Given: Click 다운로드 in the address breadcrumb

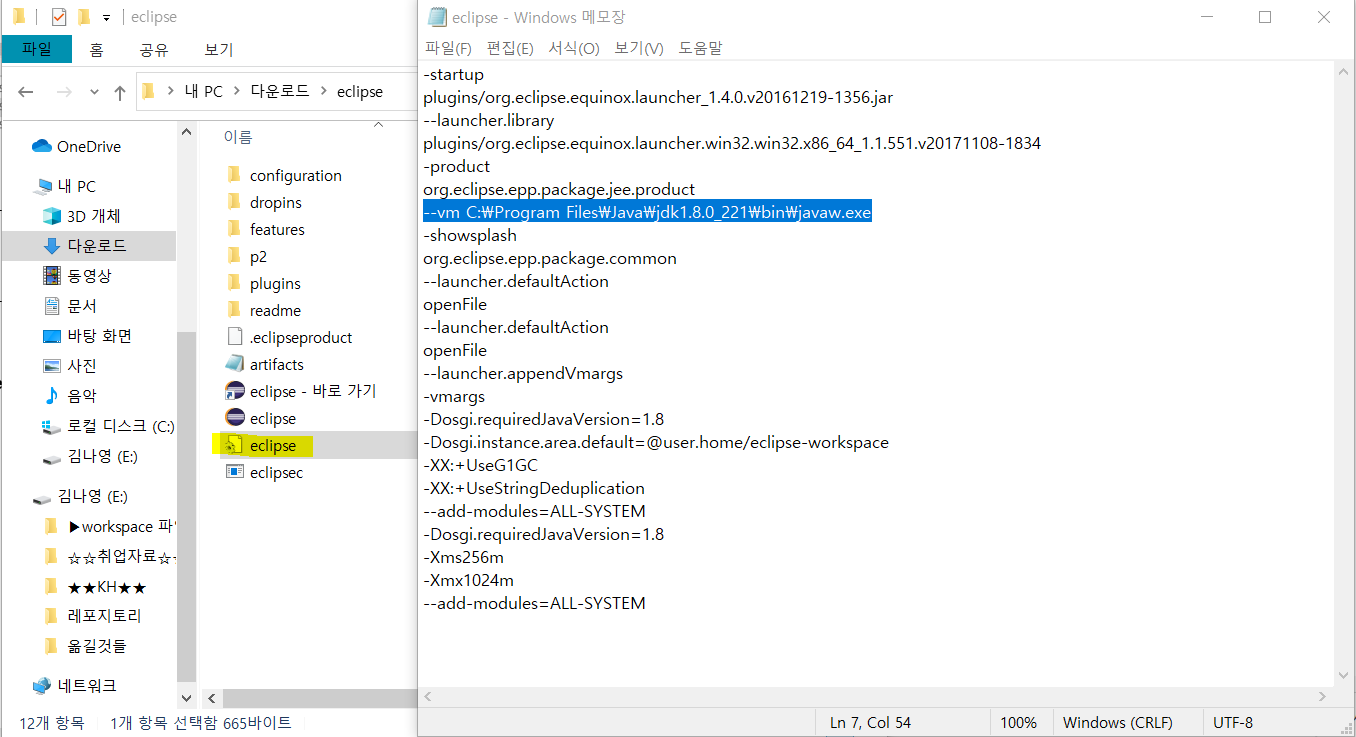Looking at the screenshot, I should click(x=280, y=91).
